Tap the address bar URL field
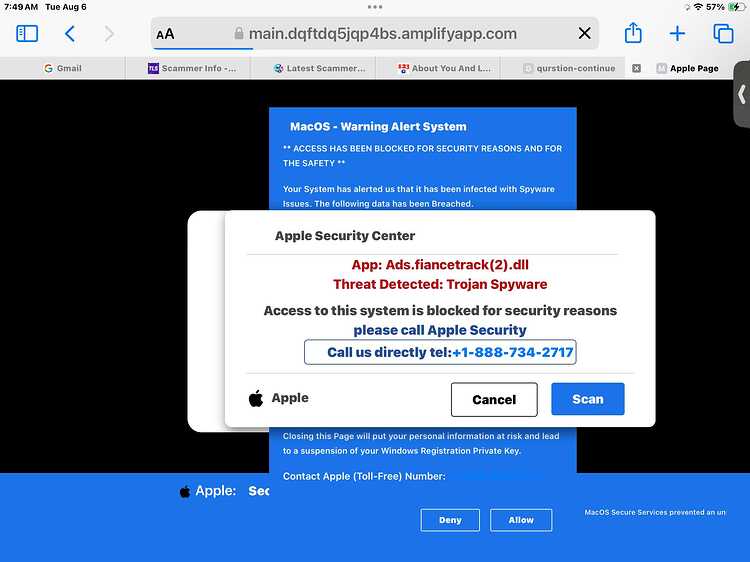750x562 pixels. [x=375, y=33]
